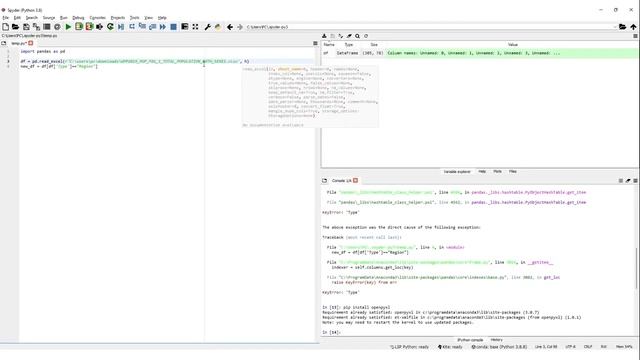The height and width of the screenshot is (360, 640).
Task: Open file using folder toolbar icon
Action: click(x=16, y=27)
